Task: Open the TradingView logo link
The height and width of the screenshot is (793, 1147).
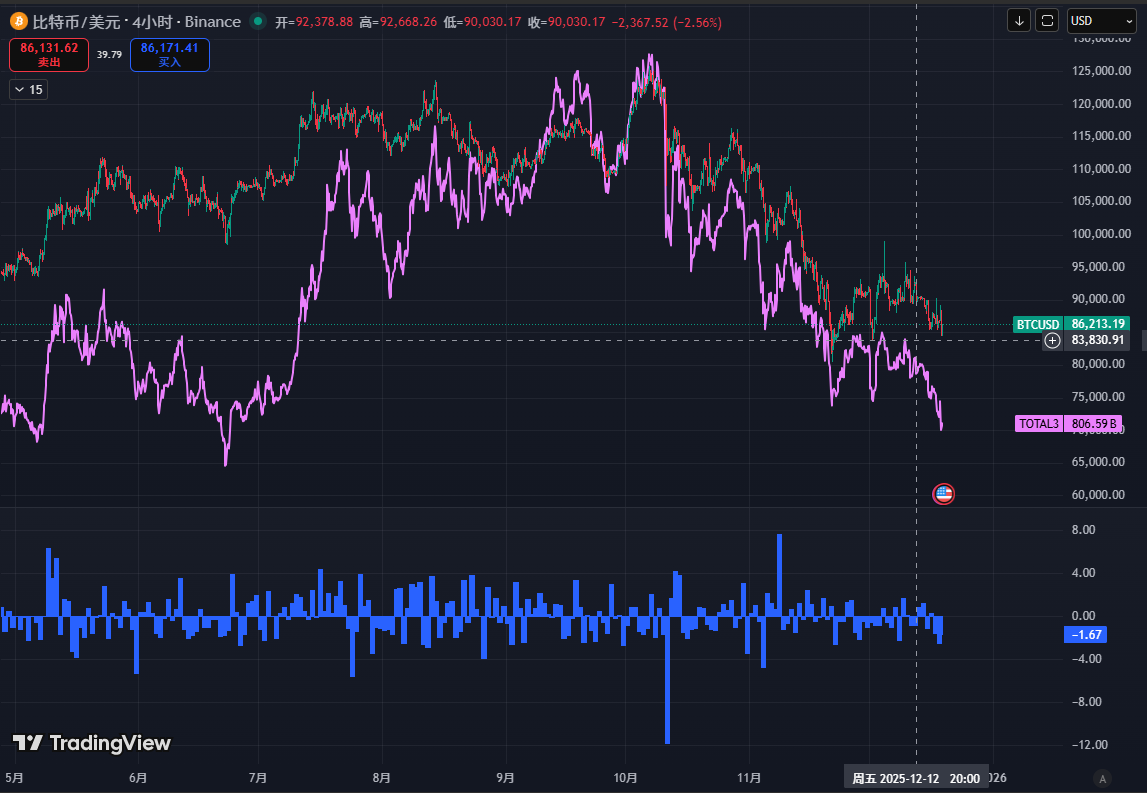Action: point(92,743)
